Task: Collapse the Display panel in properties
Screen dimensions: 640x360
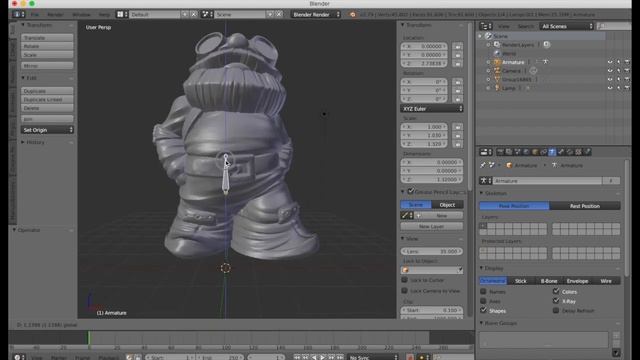Action: pos(482,268)
